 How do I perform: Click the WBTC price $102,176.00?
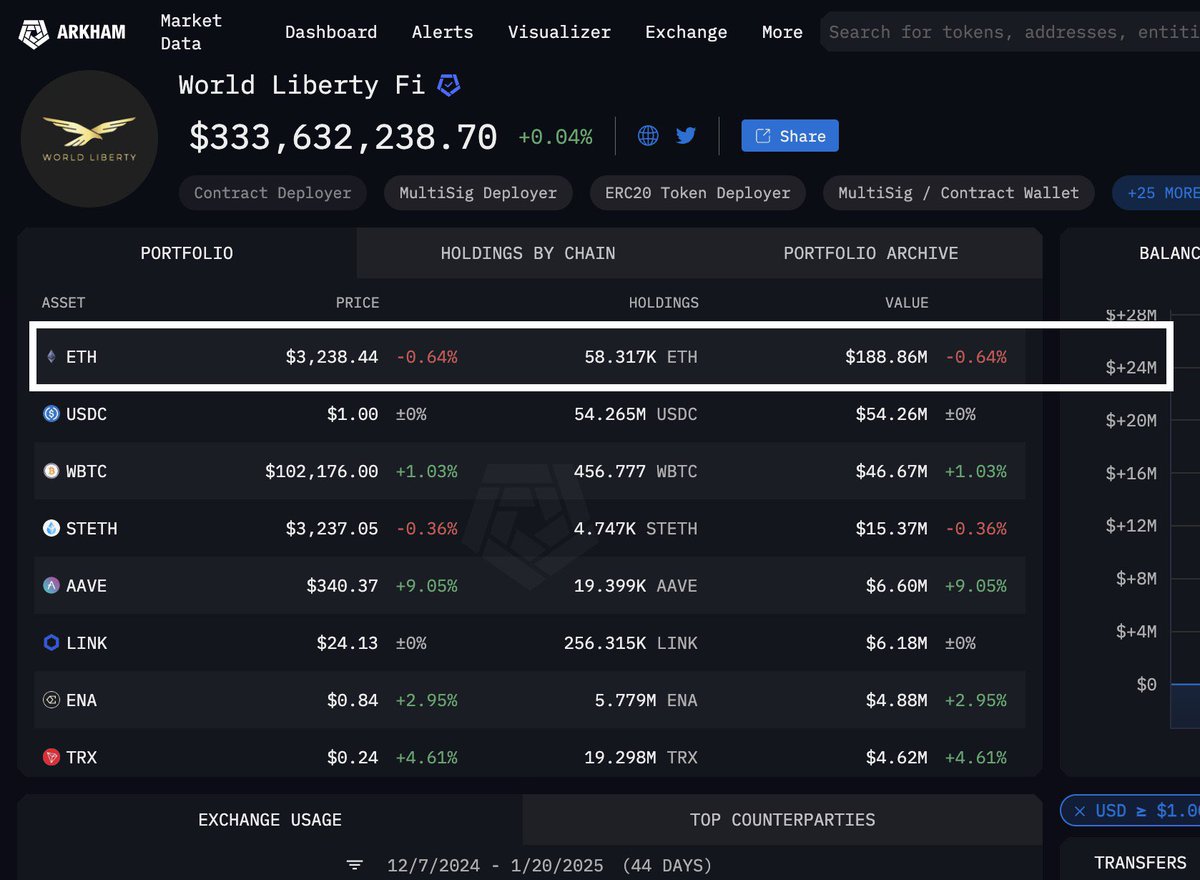[322, 471]
